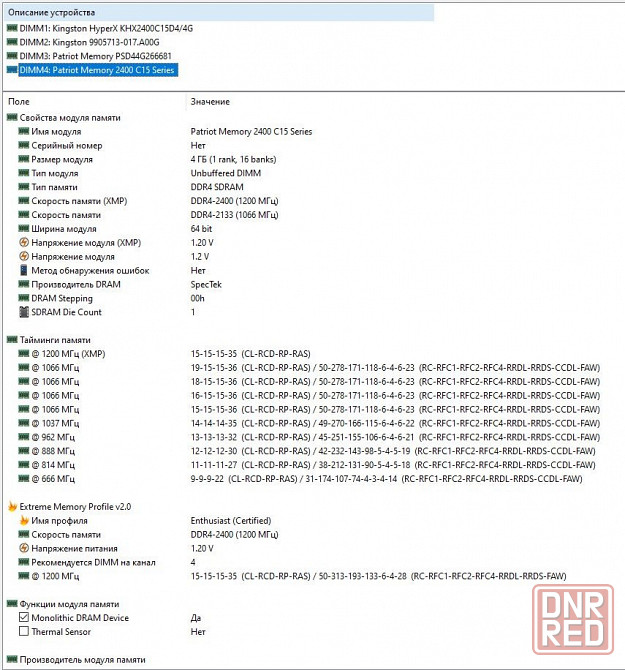This screenshot has width=625, height=670.
Task: Select the 1066 МГц row with 19-15-15-36 timings
Action: click(309, 367)
